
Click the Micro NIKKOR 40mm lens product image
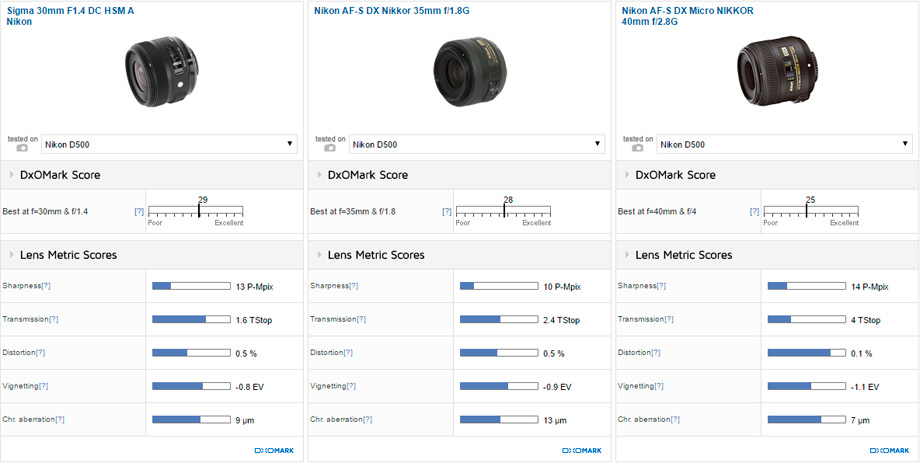click(777, 71)
